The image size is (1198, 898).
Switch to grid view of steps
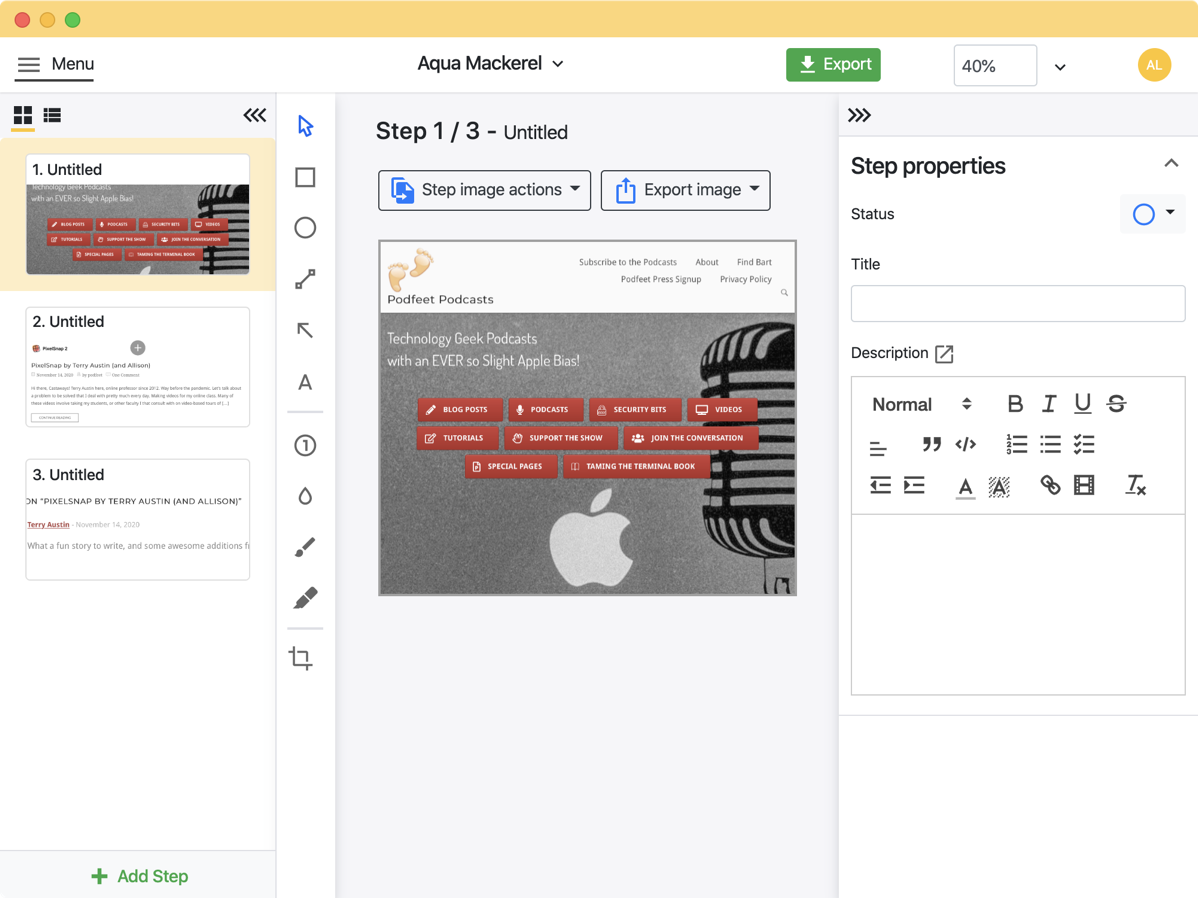22,116
